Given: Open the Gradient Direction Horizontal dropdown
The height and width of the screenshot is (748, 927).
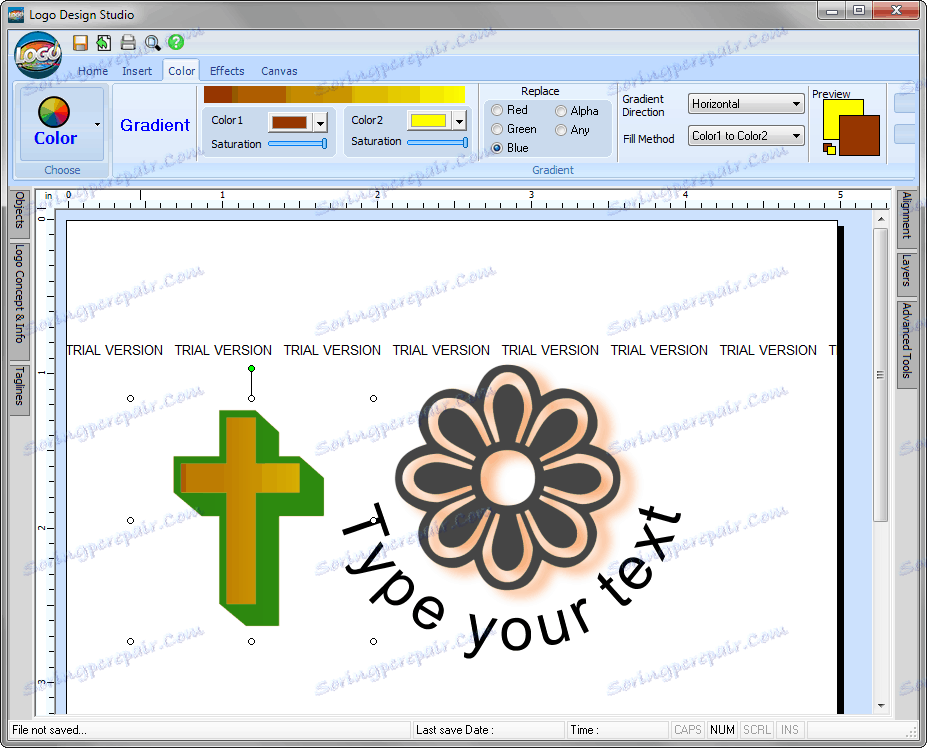Looking at the screenshot, I should click(x=746, y=104).
